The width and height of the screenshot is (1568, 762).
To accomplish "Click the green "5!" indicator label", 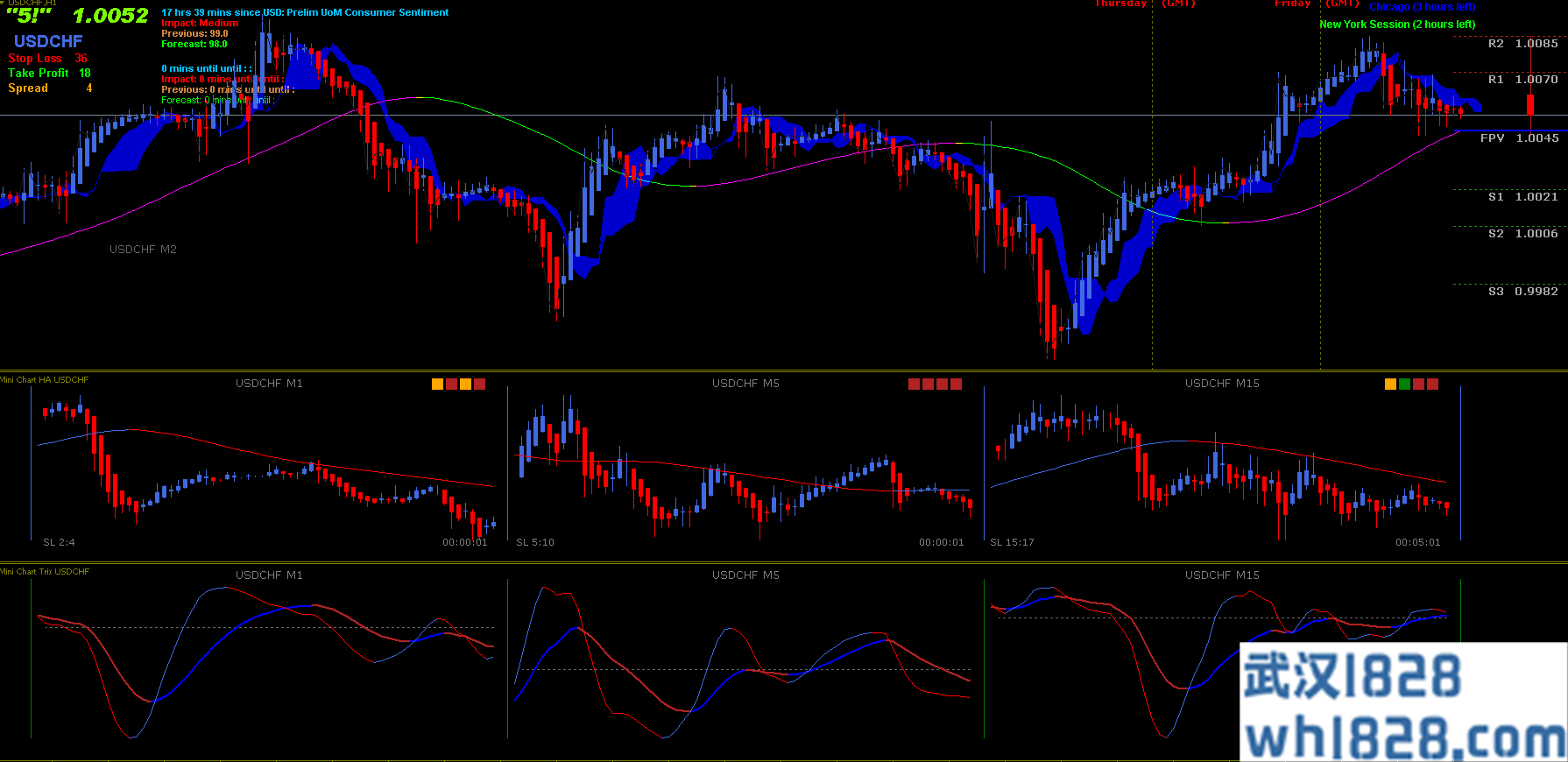I will tap(28, 16).
